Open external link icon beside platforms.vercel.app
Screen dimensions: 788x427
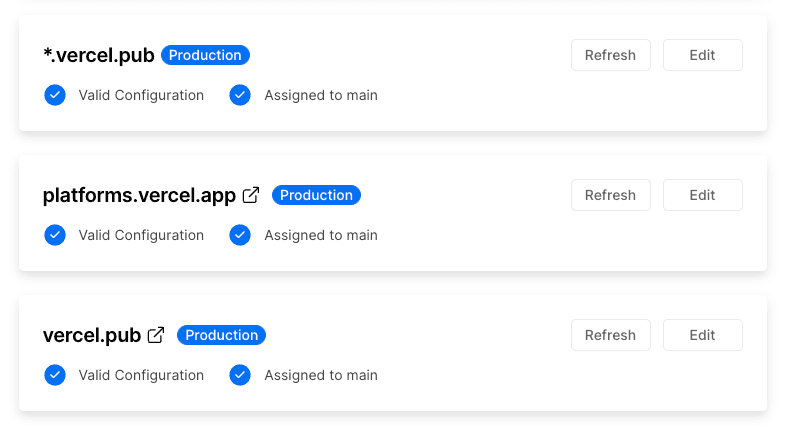(x=251, y=195)
